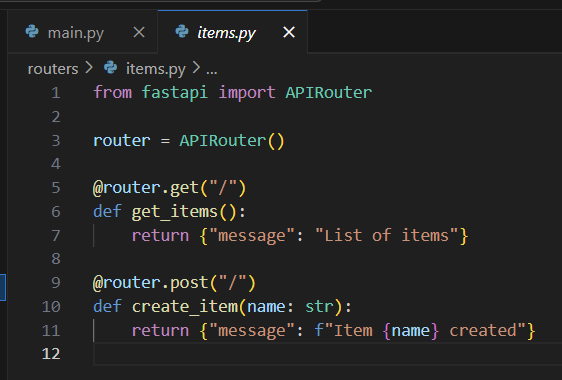Click the 'def' keyword on line 6
The width and height of the screenshot is (562, 380).
coord(108,211)
